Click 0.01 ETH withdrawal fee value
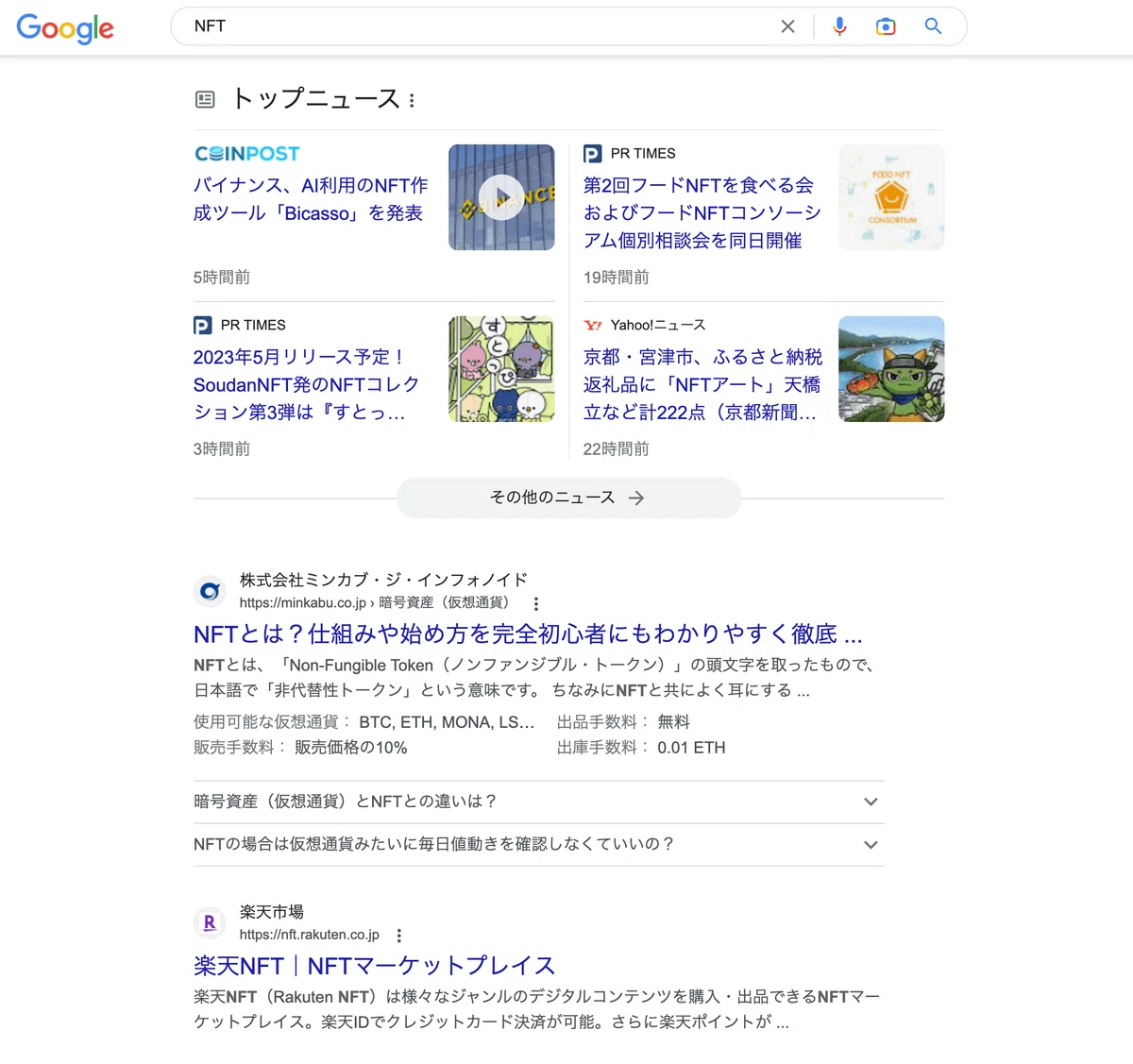 pyautogui.click(x=691, y=748)
